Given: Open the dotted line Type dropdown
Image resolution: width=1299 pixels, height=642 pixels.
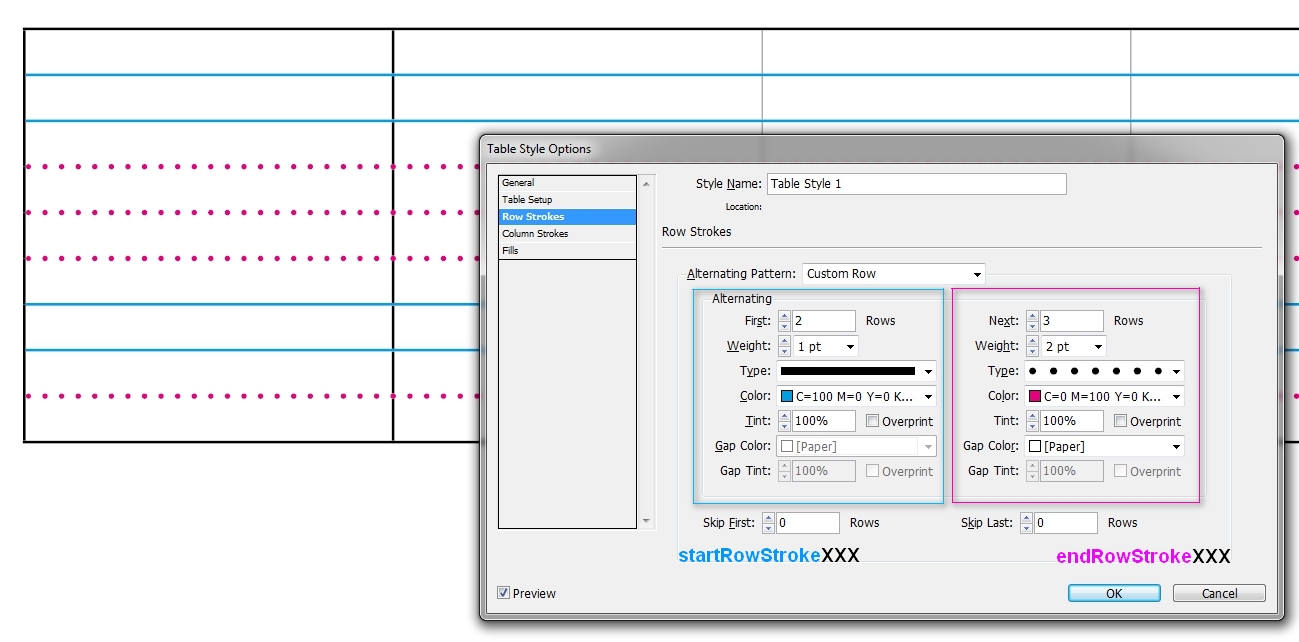Looking at the screenshot, I should tap(1104, 371).
